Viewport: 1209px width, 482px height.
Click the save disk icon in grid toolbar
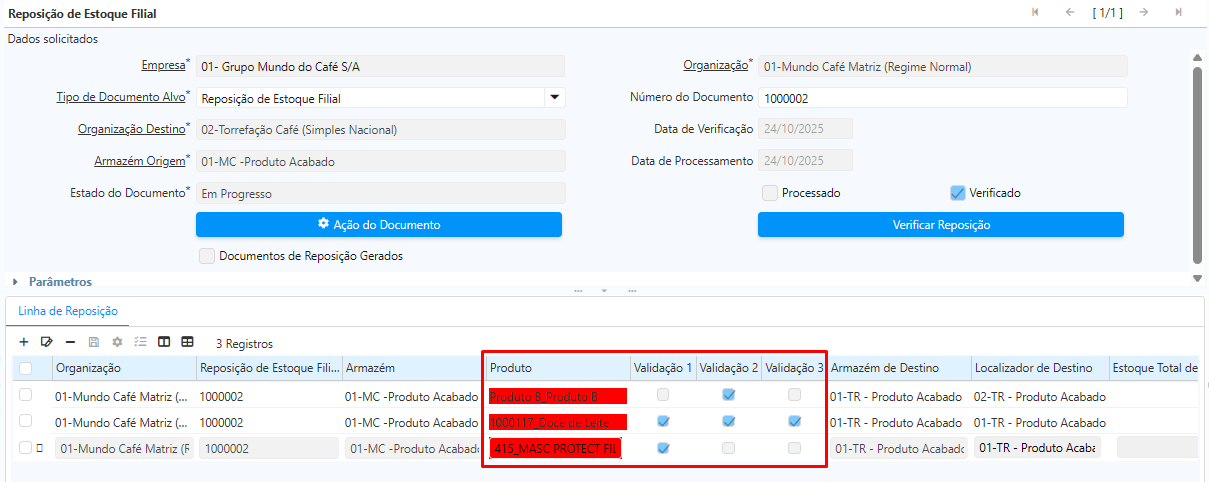[x=94, y=342]
